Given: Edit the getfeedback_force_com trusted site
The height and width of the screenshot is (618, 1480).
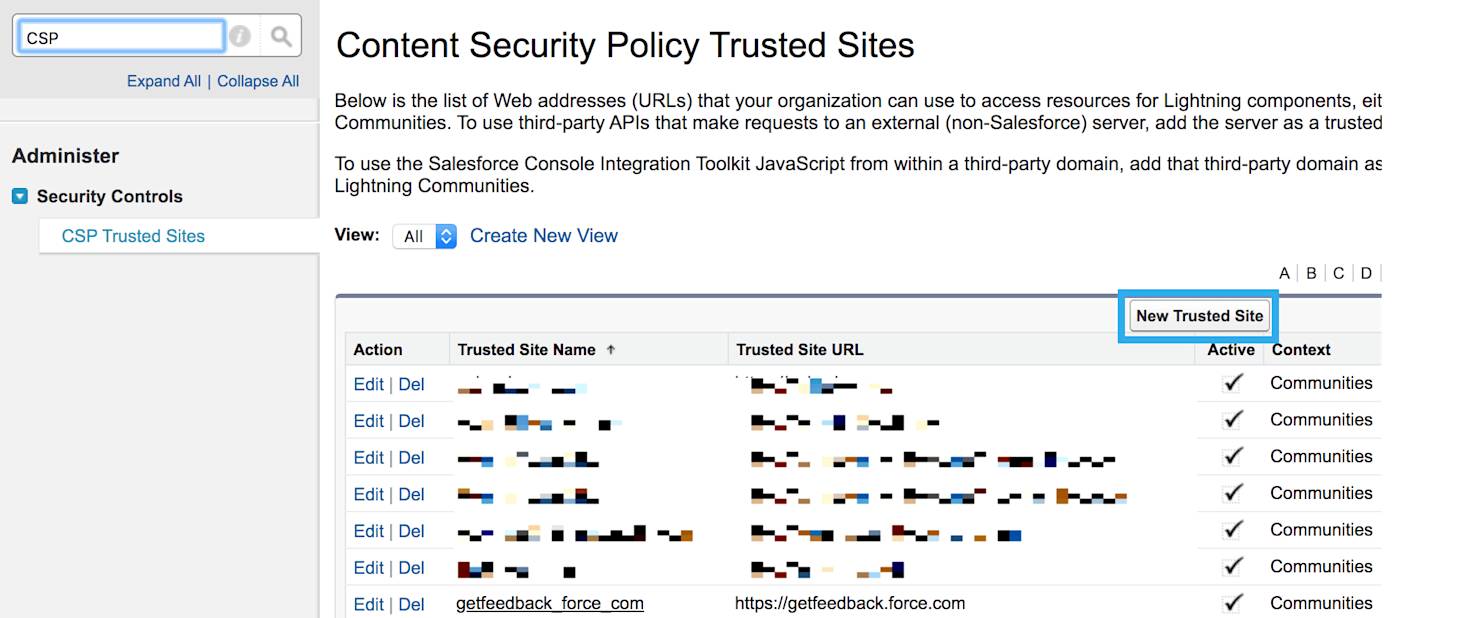Looking at the screenshot, I should point(369,604).
